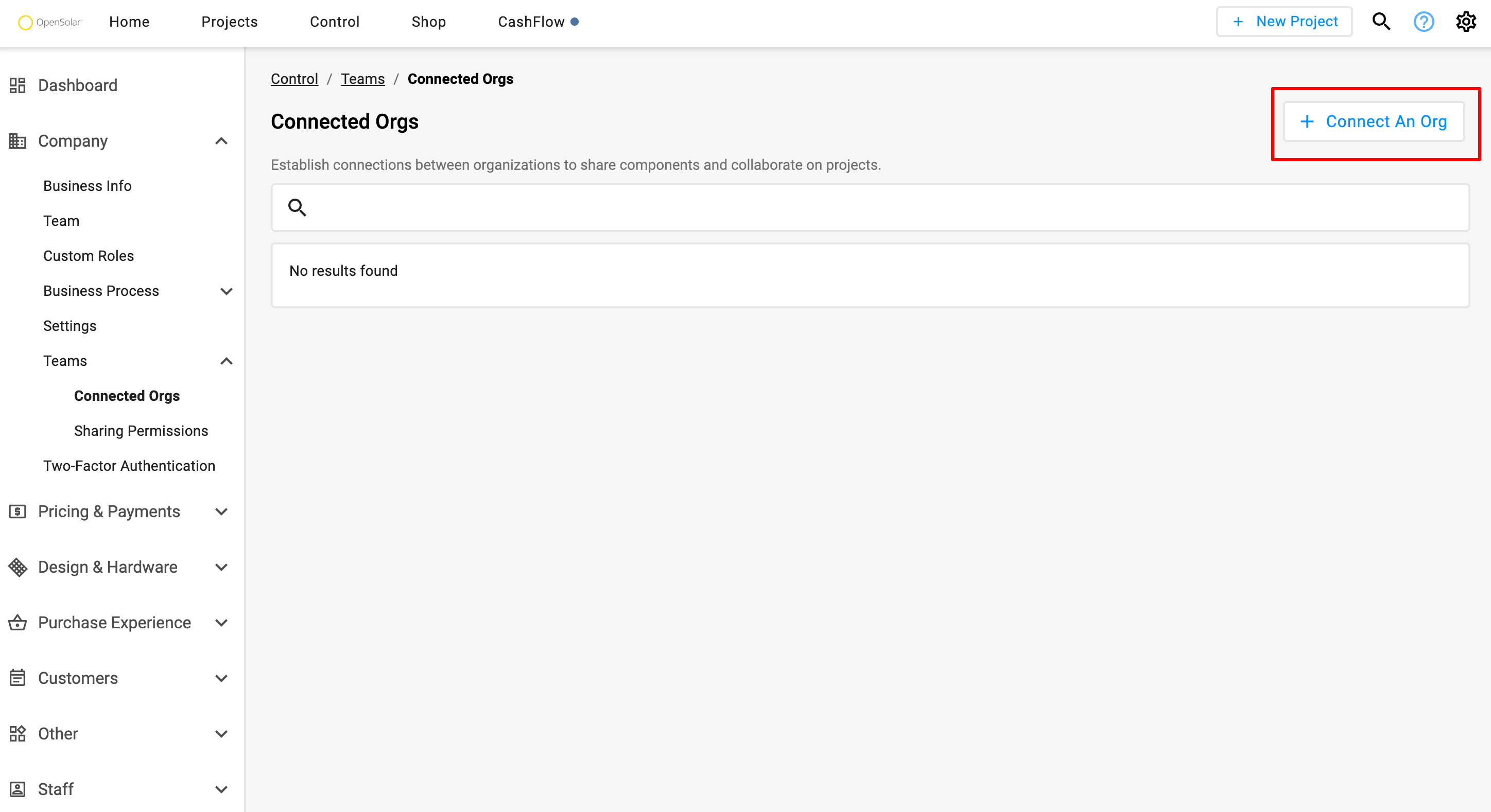Expand the Other section chevron
Viewport: 1491px width, 812px height.
pos(221,733)
